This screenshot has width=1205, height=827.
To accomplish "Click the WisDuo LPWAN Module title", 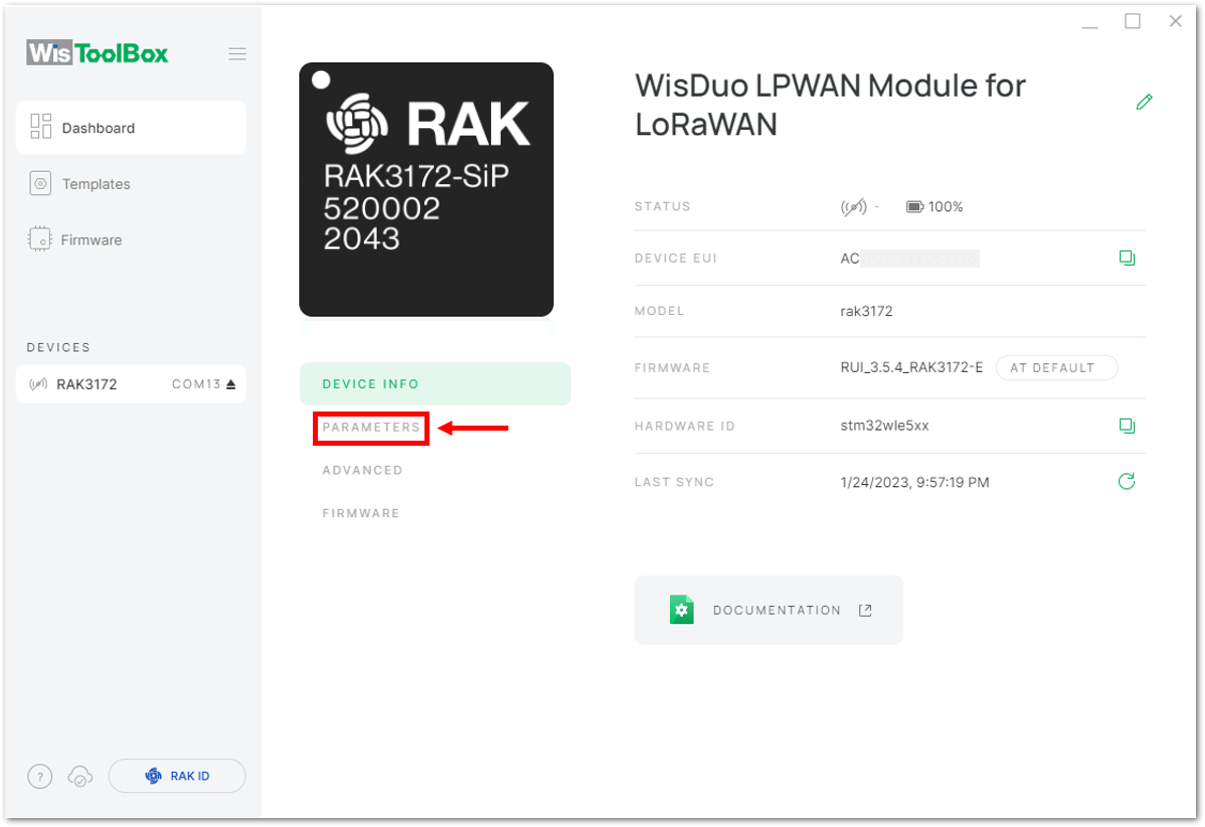I will [x=831, y=105].
